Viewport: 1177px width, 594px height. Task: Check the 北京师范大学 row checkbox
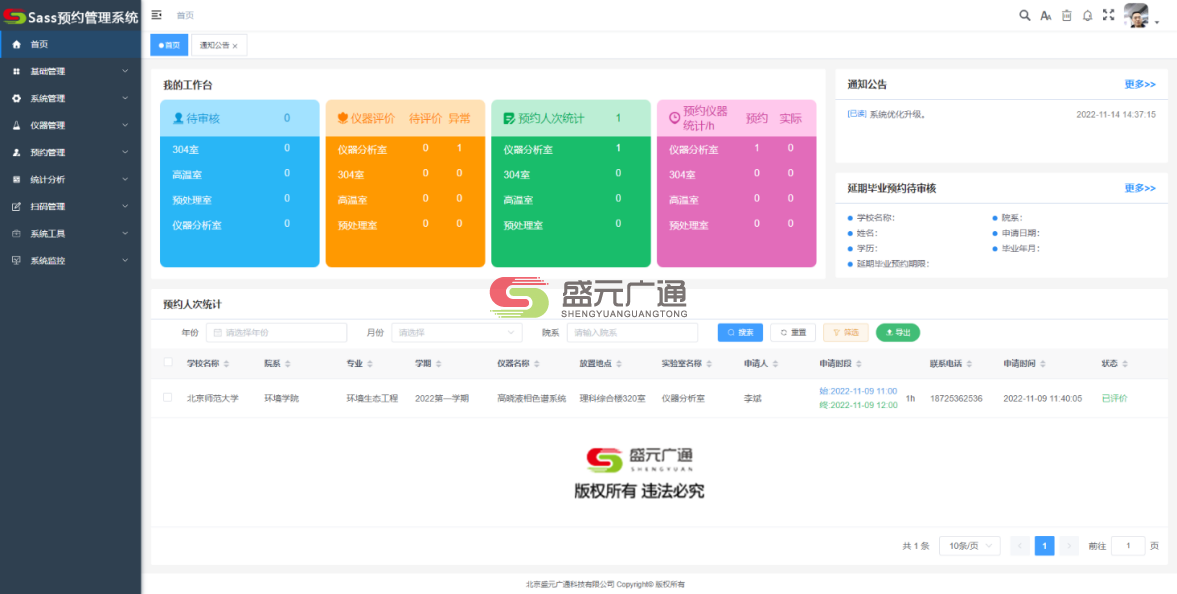[167, 398]
